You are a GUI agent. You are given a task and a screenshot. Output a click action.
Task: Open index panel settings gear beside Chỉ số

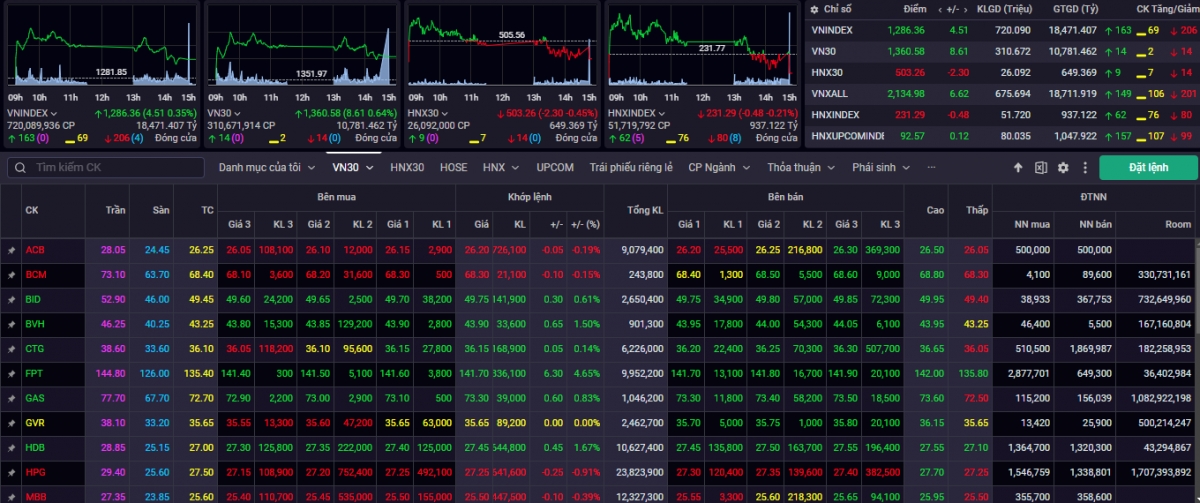coord(816,9)
